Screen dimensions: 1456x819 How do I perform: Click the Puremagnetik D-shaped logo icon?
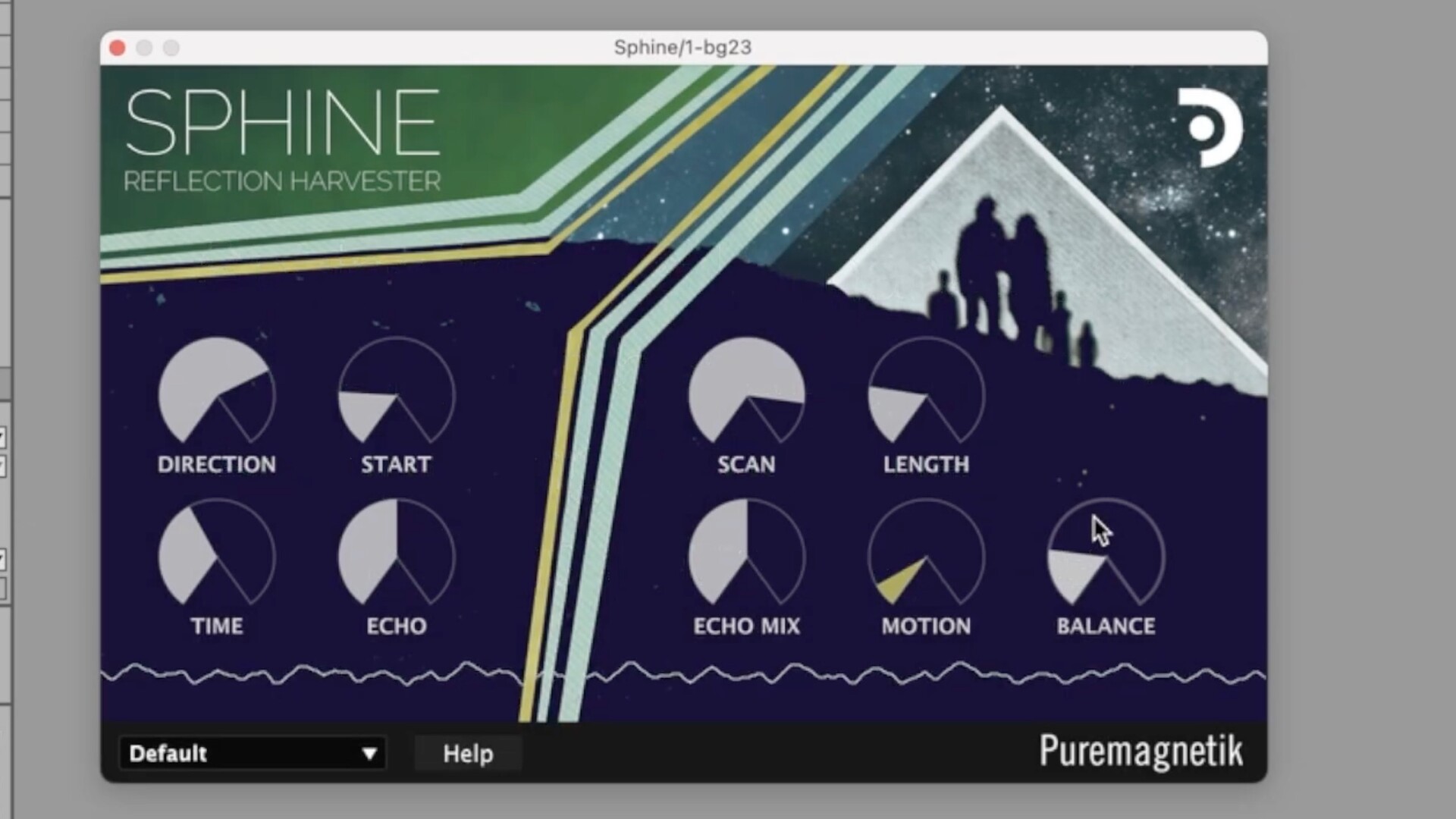[x=1210, y=127]
